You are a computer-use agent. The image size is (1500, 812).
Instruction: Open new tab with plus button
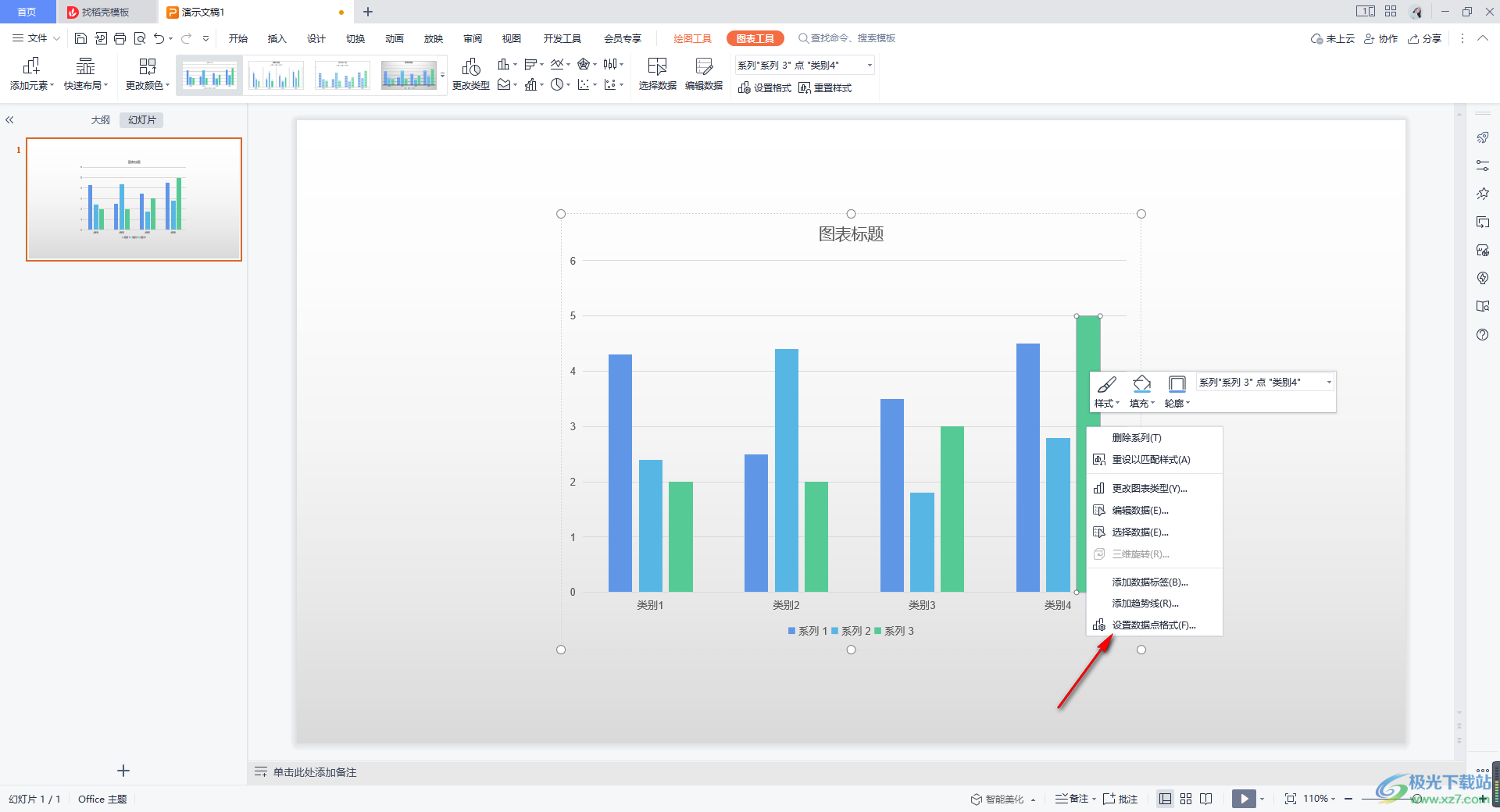(368, 12)
